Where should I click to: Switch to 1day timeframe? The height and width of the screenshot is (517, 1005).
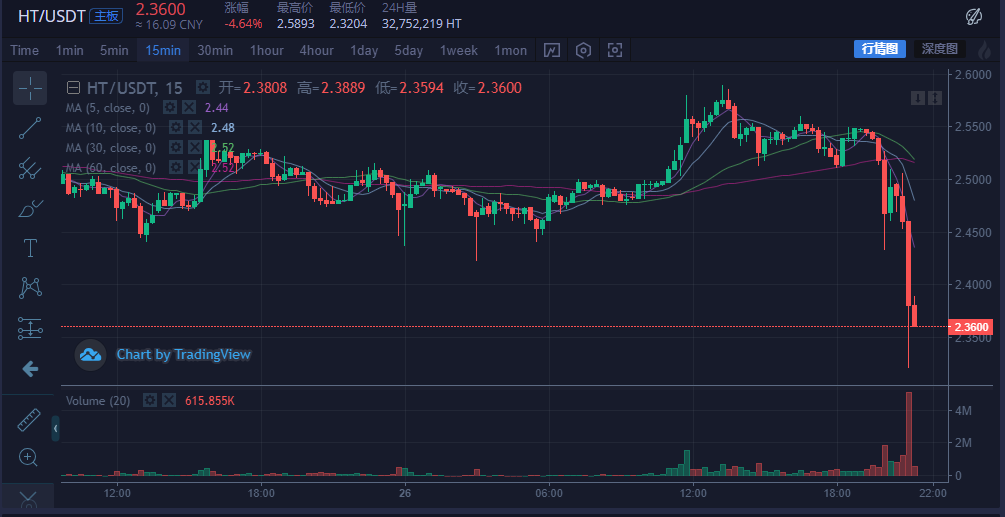pos(364,51)
